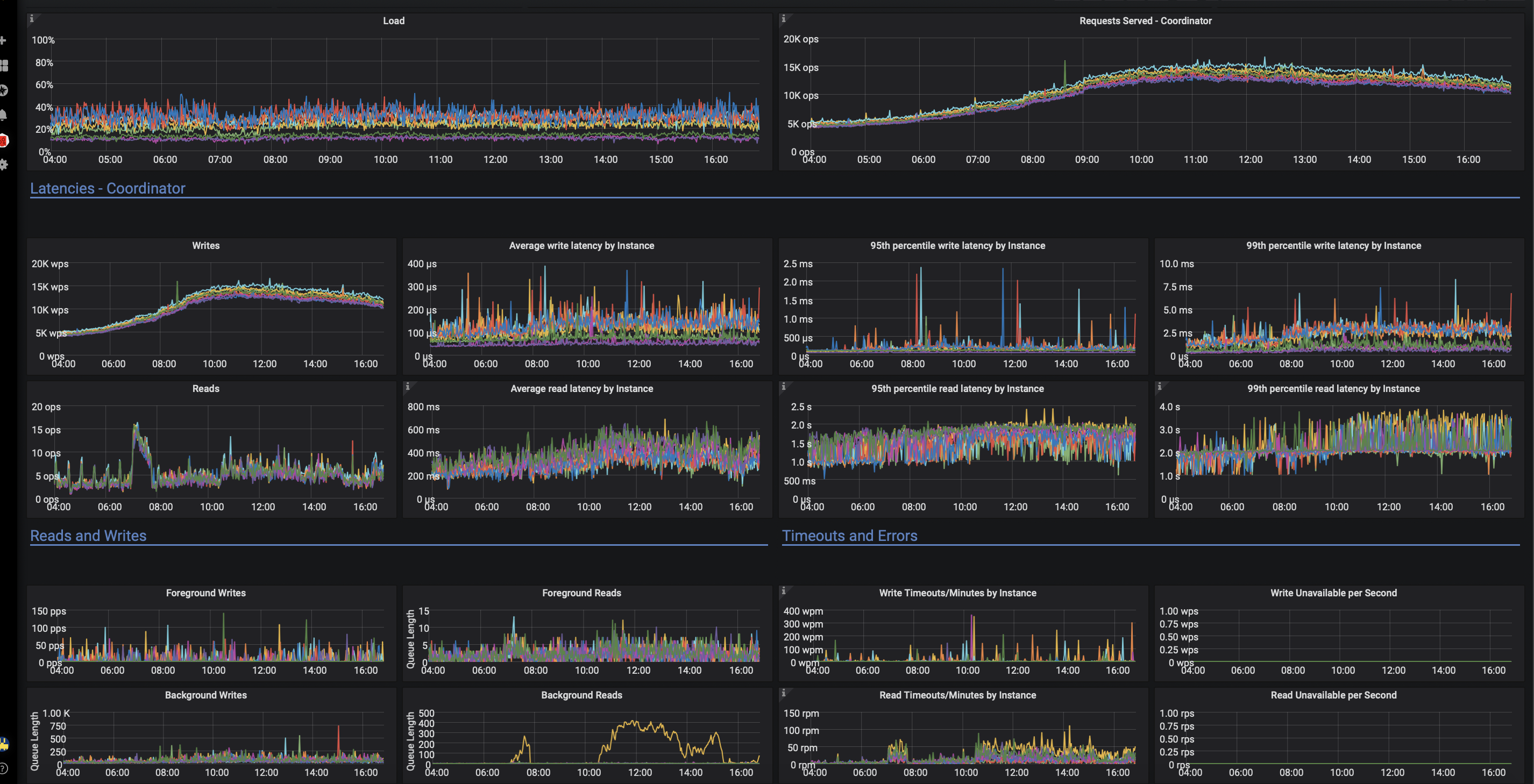Click the 10.0 ms axis label
This screenshot has height=784, width=1534.
(1177, 263)
